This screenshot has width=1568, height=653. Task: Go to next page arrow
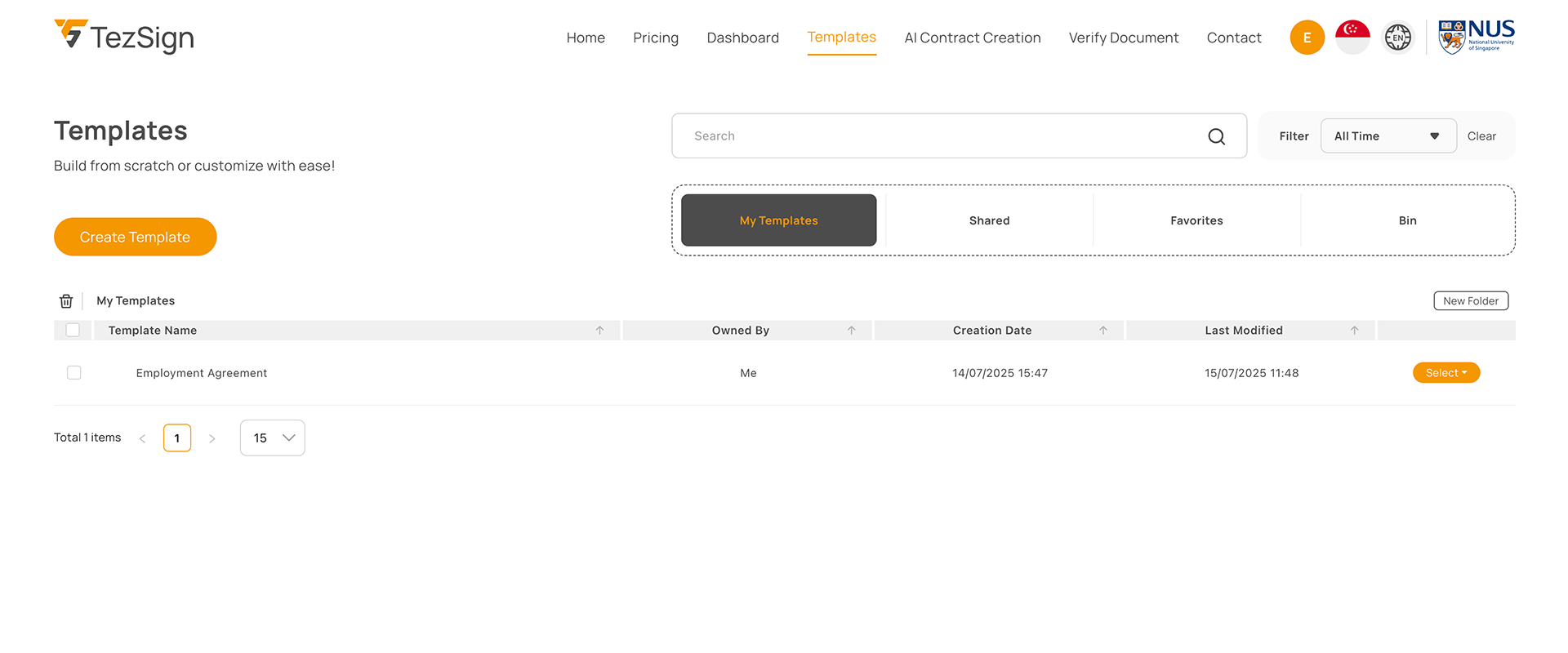click(x=212, y=438)
